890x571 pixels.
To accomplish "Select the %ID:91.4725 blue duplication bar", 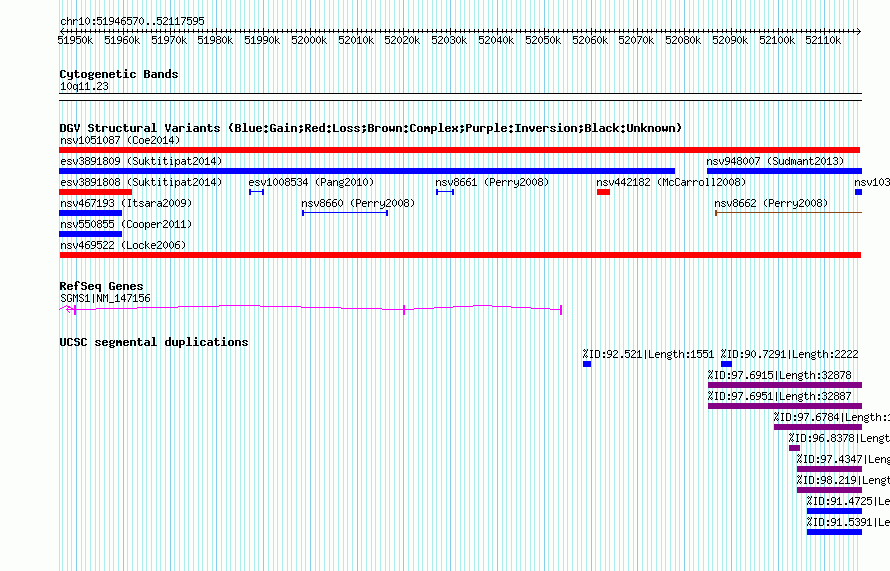I will click(x=834, y=511).
